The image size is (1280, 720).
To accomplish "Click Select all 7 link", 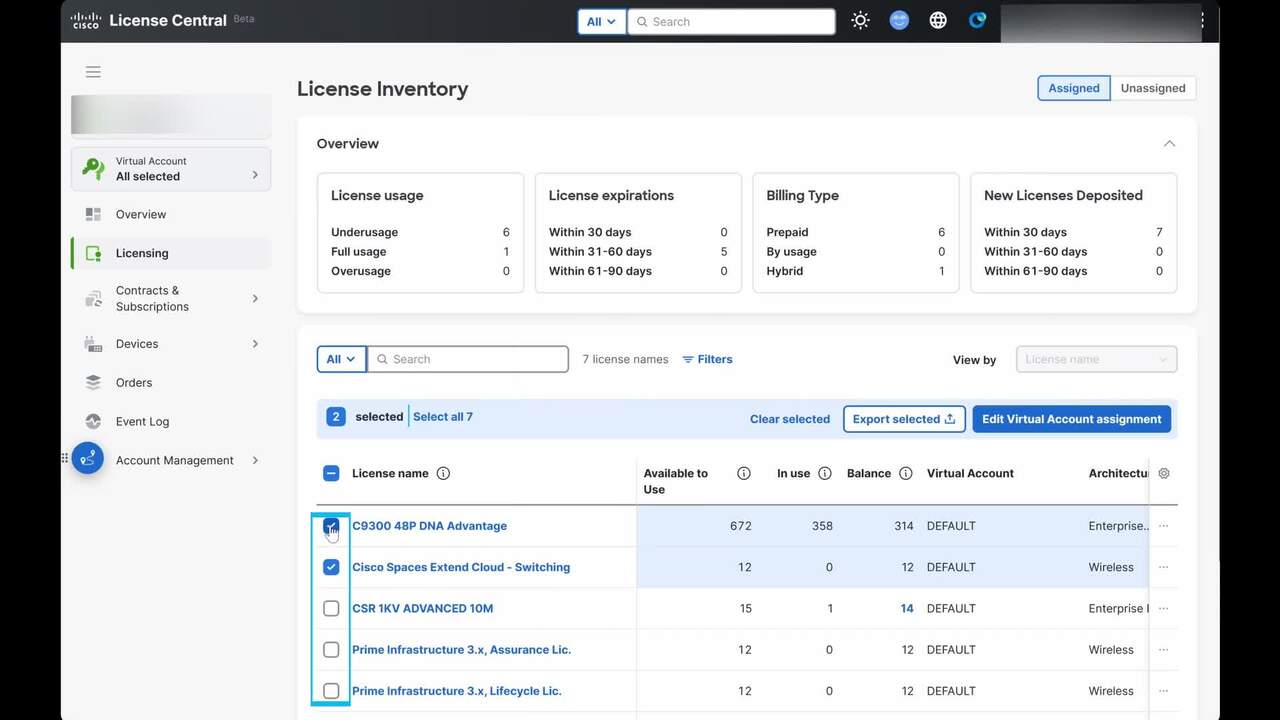I will click(x=443, y=417).
